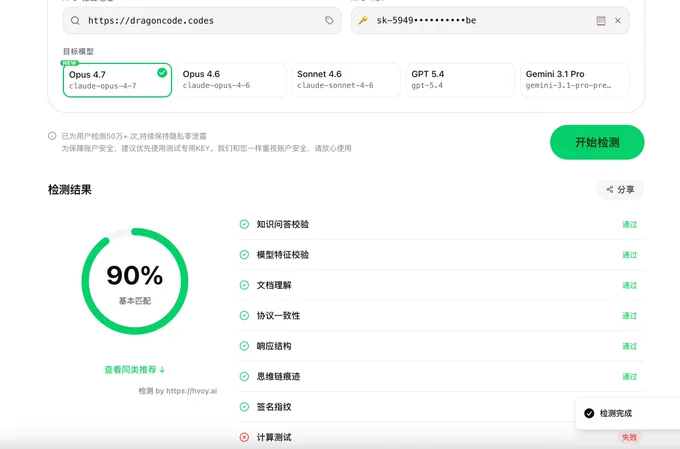
Task: Click the 90% match progress ring
Action: click(x=135, y=281)
